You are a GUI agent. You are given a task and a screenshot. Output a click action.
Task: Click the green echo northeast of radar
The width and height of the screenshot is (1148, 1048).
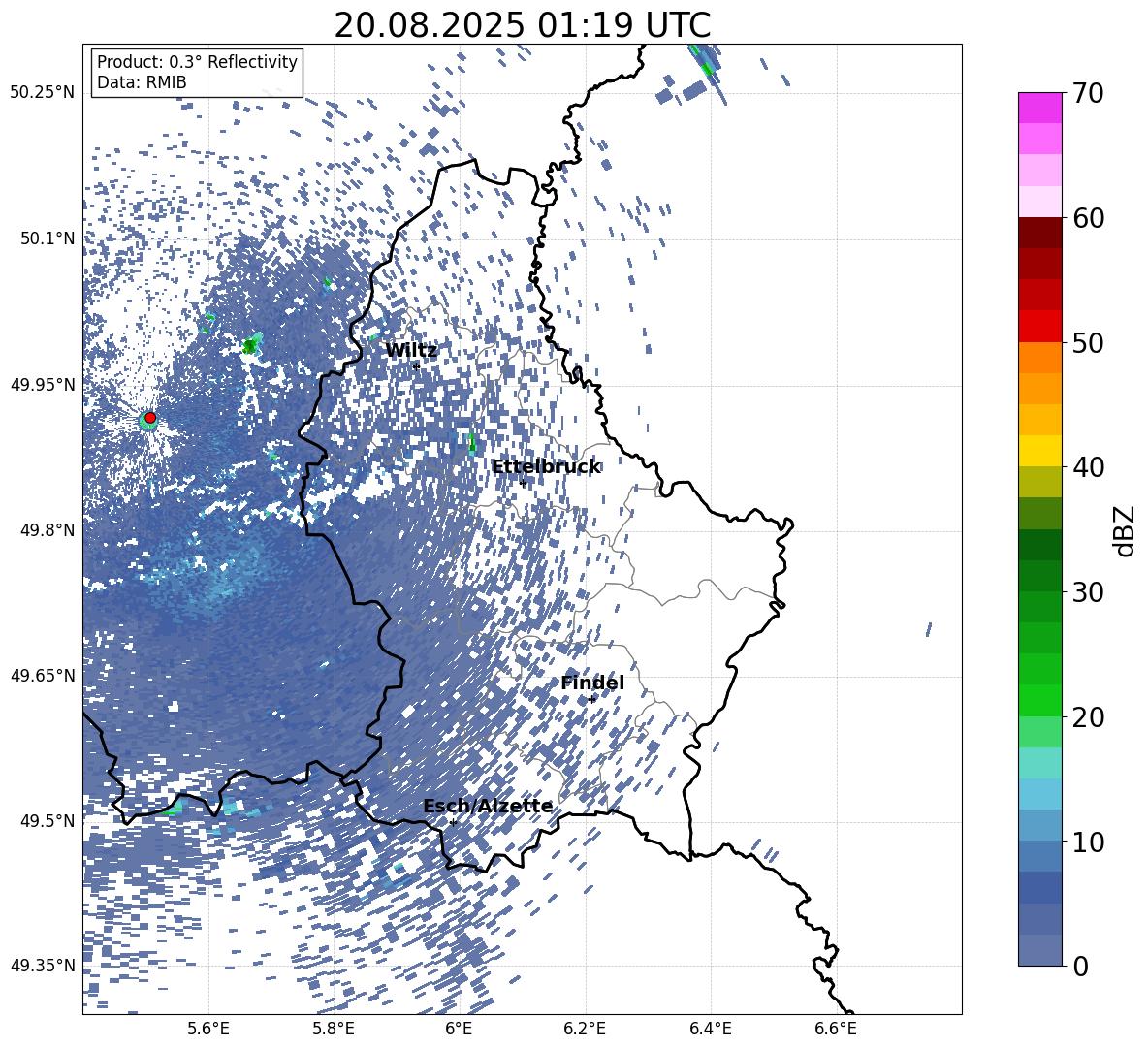pos(252,345)
